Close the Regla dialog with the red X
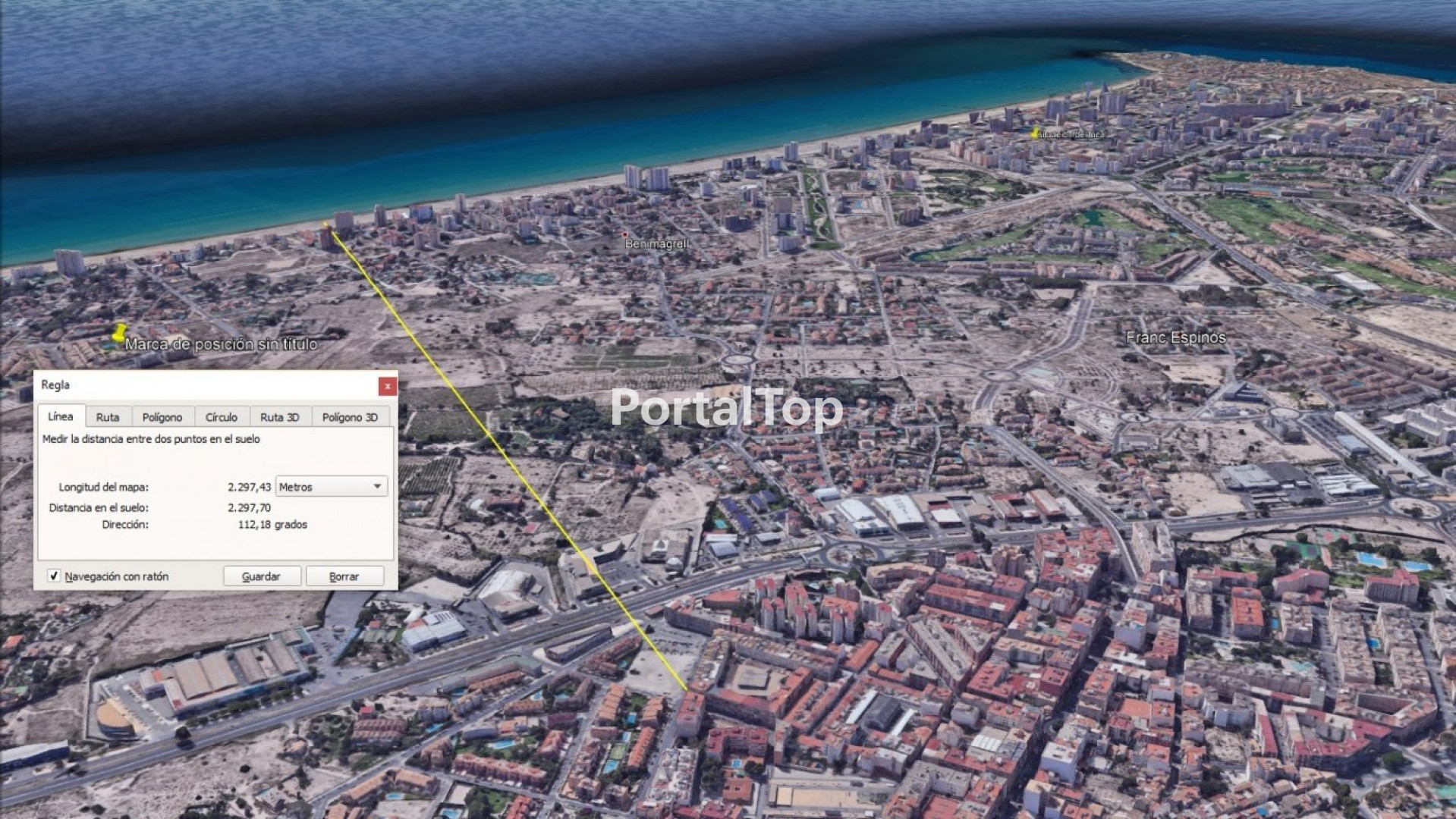 pos(387,386)
